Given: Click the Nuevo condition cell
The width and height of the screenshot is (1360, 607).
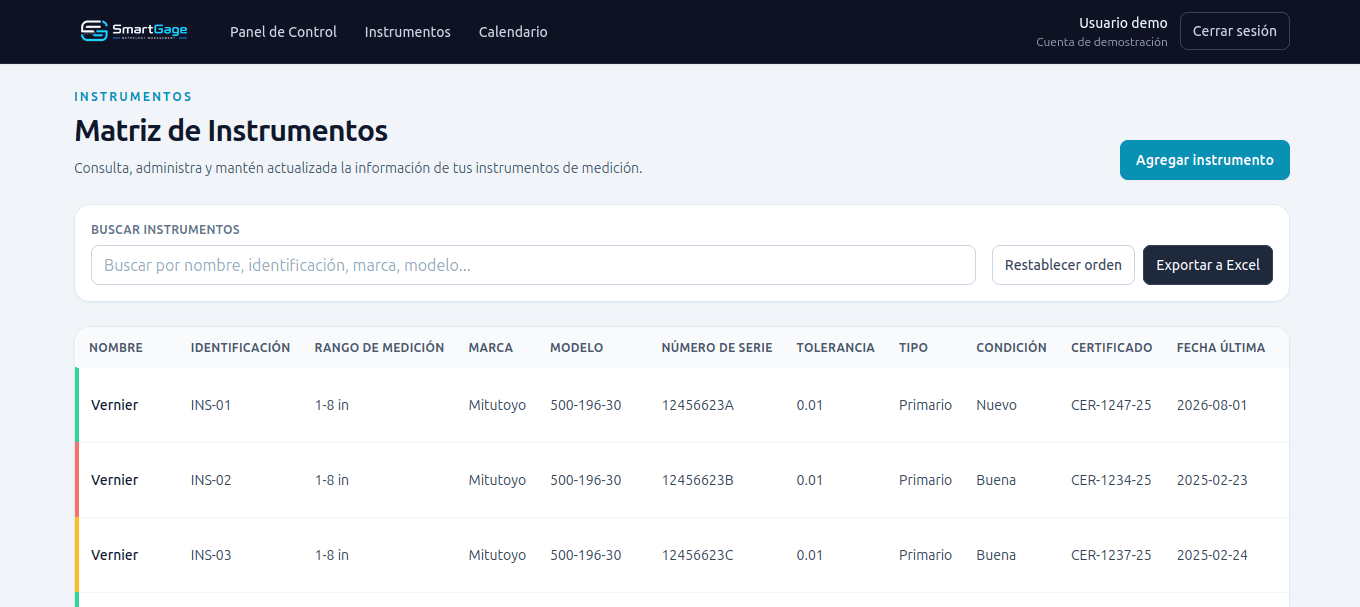Looking at the screenshot, I should click(996, 405).
